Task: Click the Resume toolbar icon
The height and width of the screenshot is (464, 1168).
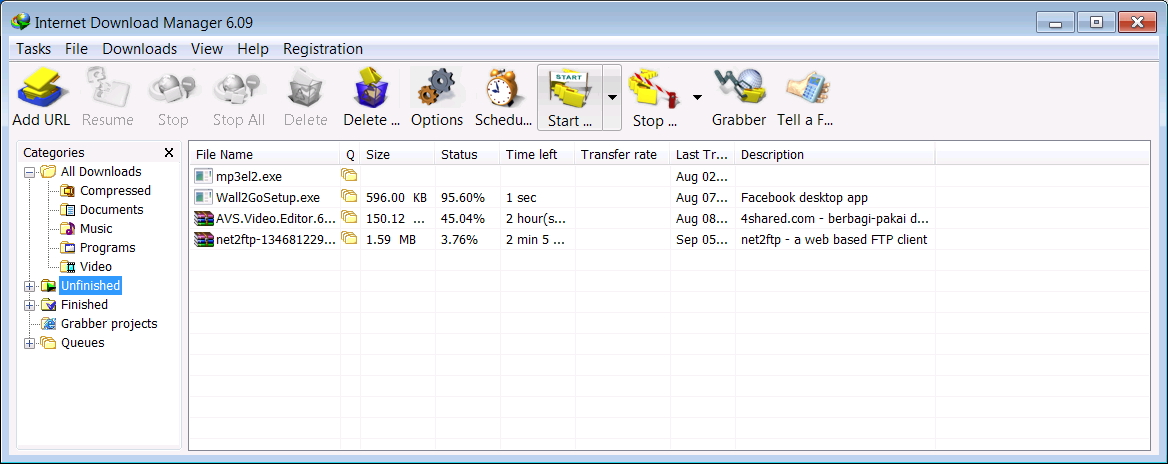Action: [x=108, y=88]
